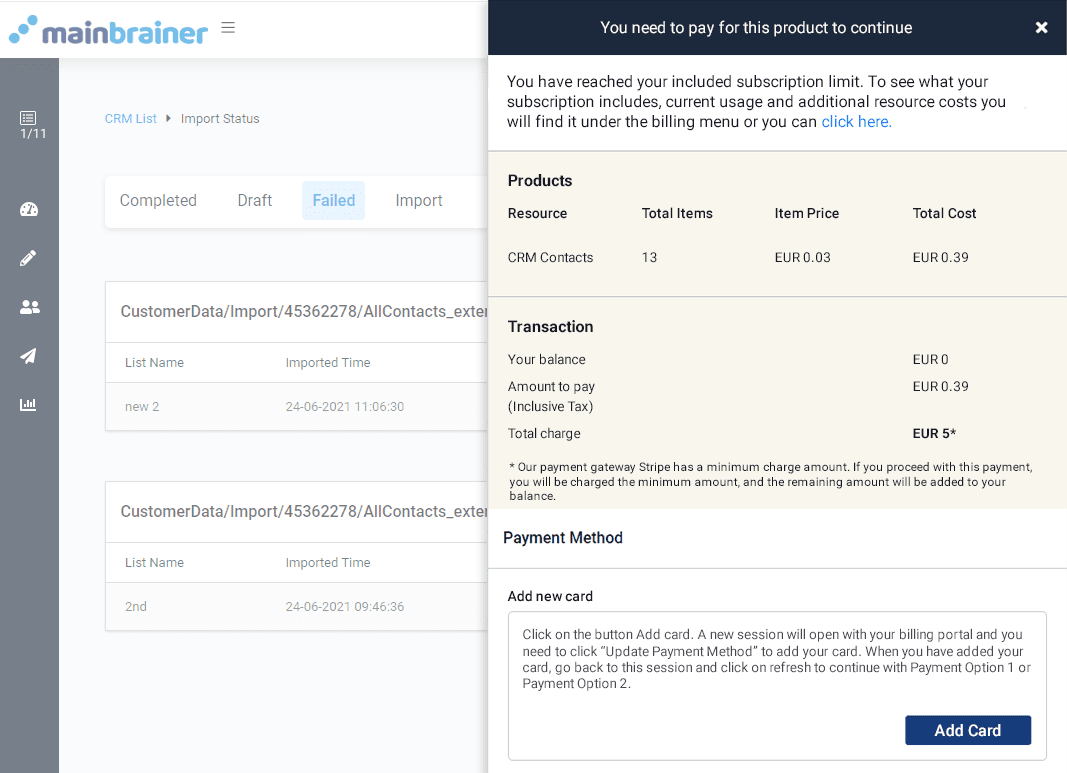Navigate back using the CRM List breadcrumb
Viewport: 1067px width, 773px height.
[x=130, y=118]
